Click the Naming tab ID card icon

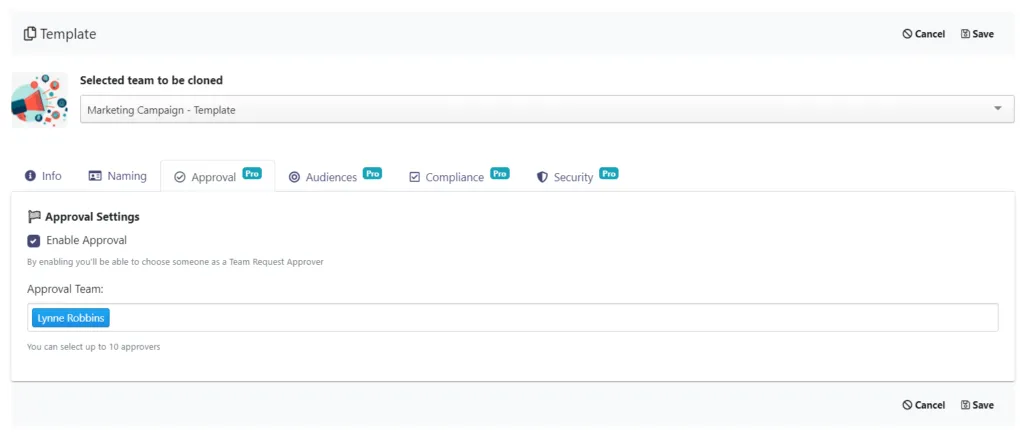[95, 176]
